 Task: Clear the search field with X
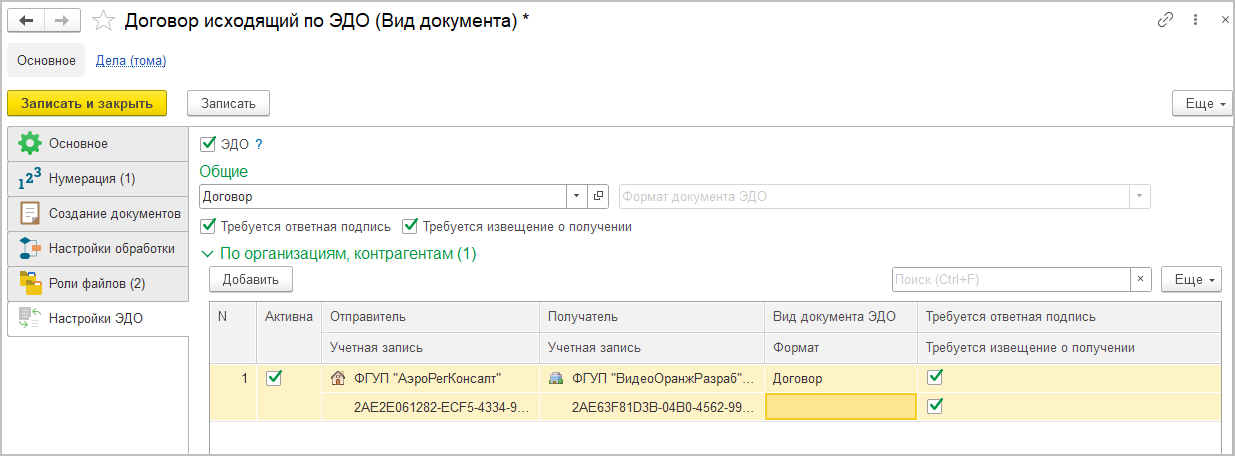pos(1142,279)
